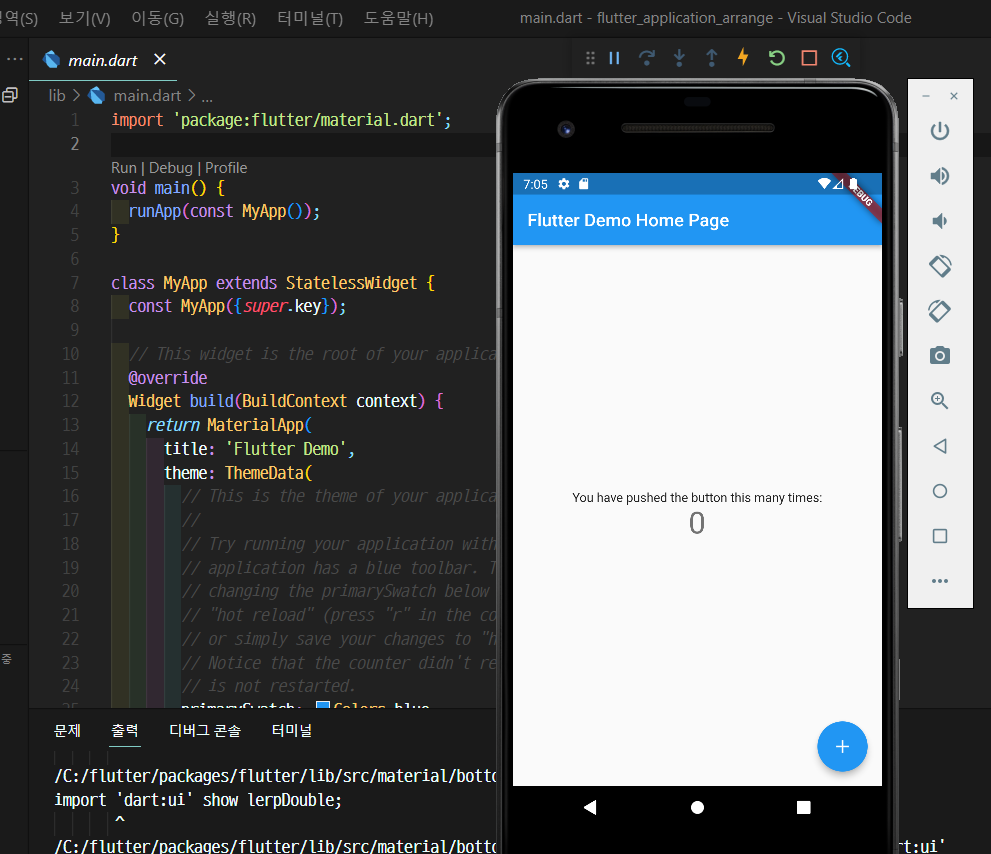Click the Profile code lens link
The height and width of the screenshot is (854, 991).
pos(226,168)
